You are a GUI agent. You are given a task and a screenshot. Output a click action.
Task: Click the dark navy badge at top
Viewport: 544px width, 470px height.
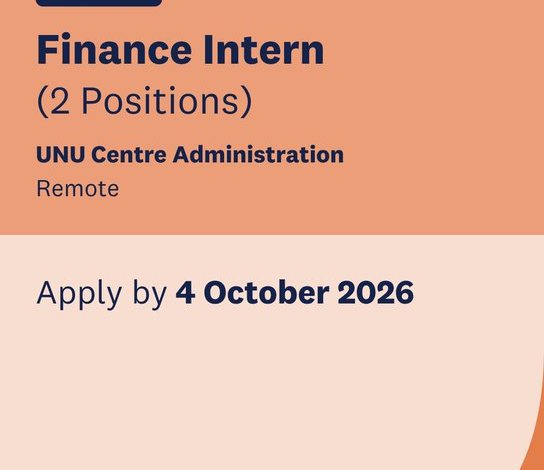tap(99, 3)
